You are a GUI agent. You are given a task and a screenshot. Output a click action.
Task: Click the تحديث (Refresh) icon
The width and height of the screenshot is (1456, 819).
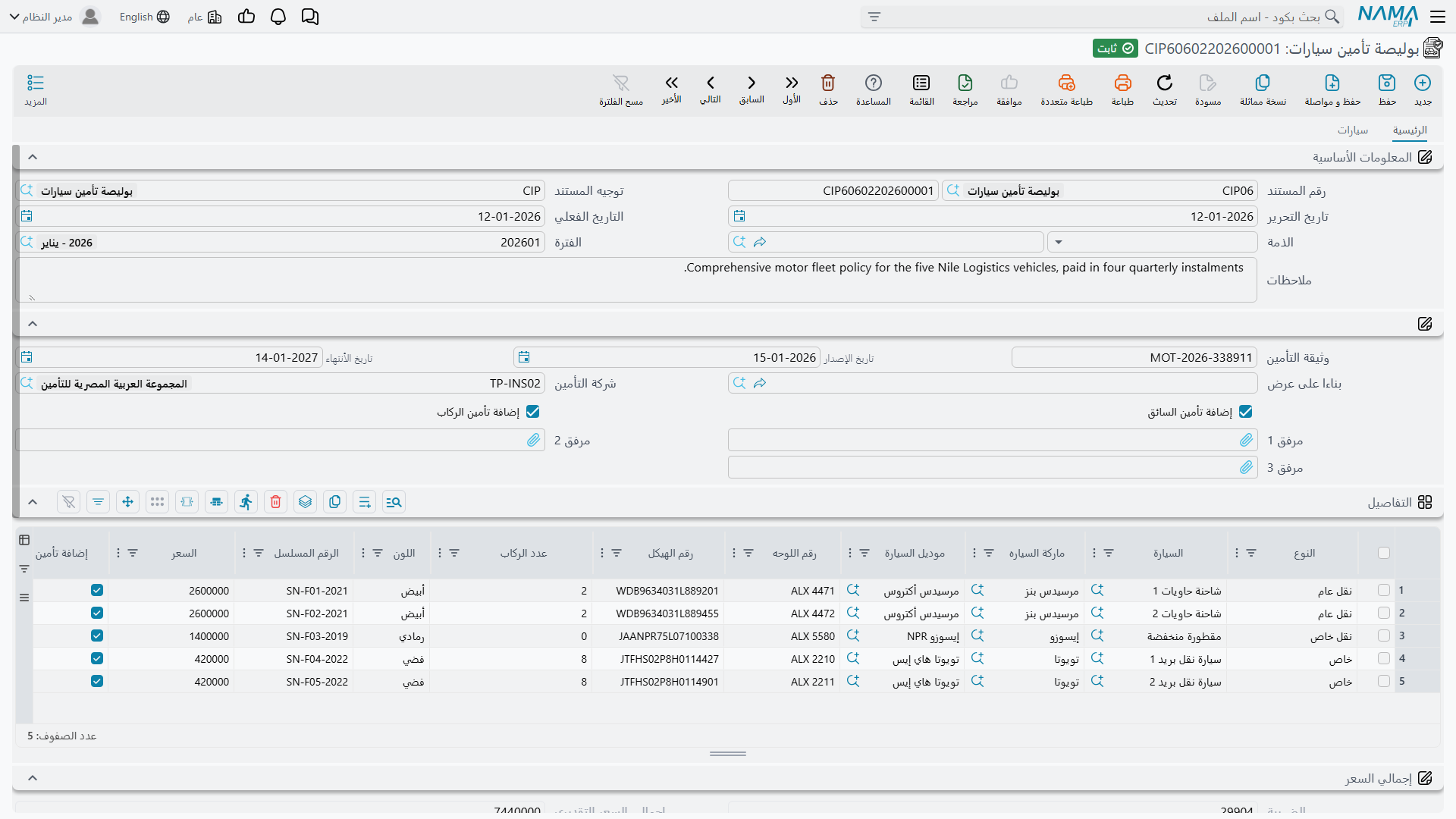1164,83
